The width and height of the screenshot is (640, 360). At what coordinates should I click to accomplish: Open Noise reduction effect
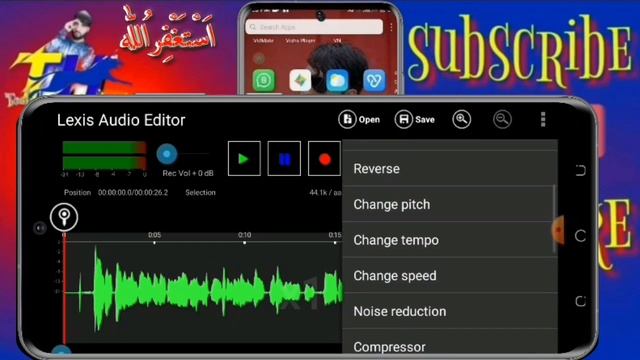coord(450,311)
